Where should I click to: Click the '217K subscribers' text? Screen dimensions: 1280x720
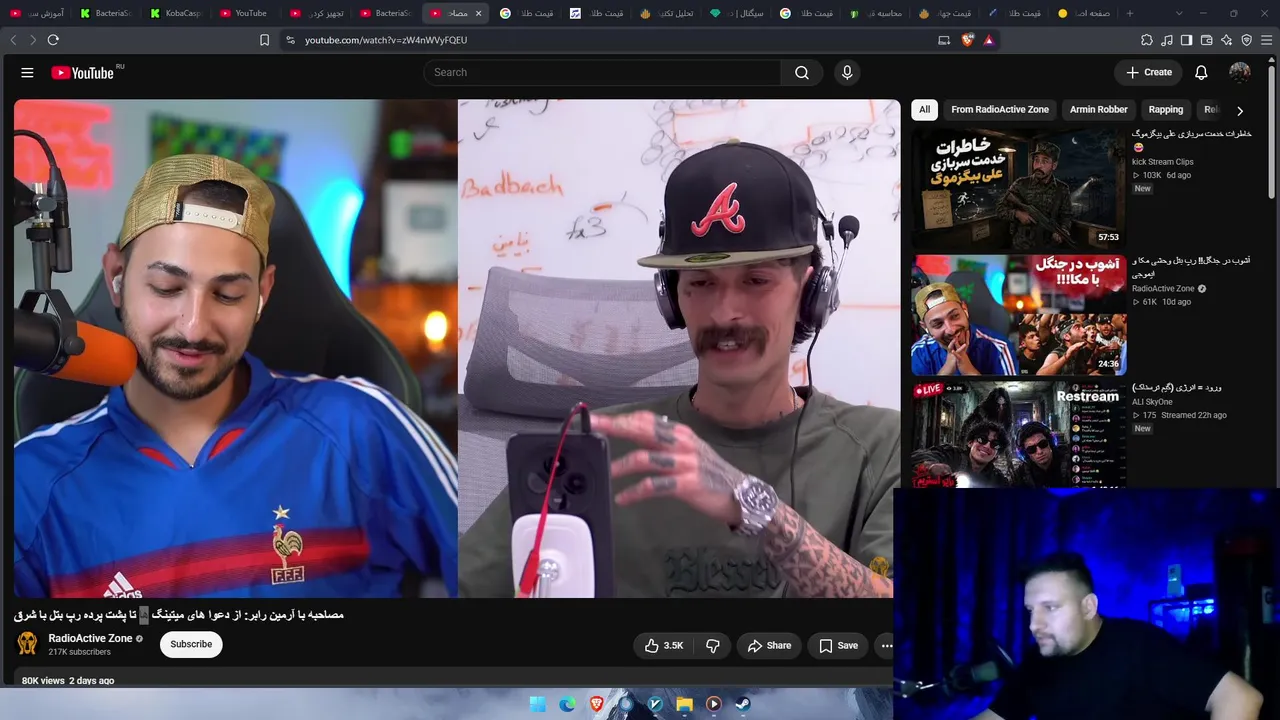coord(79,652)
